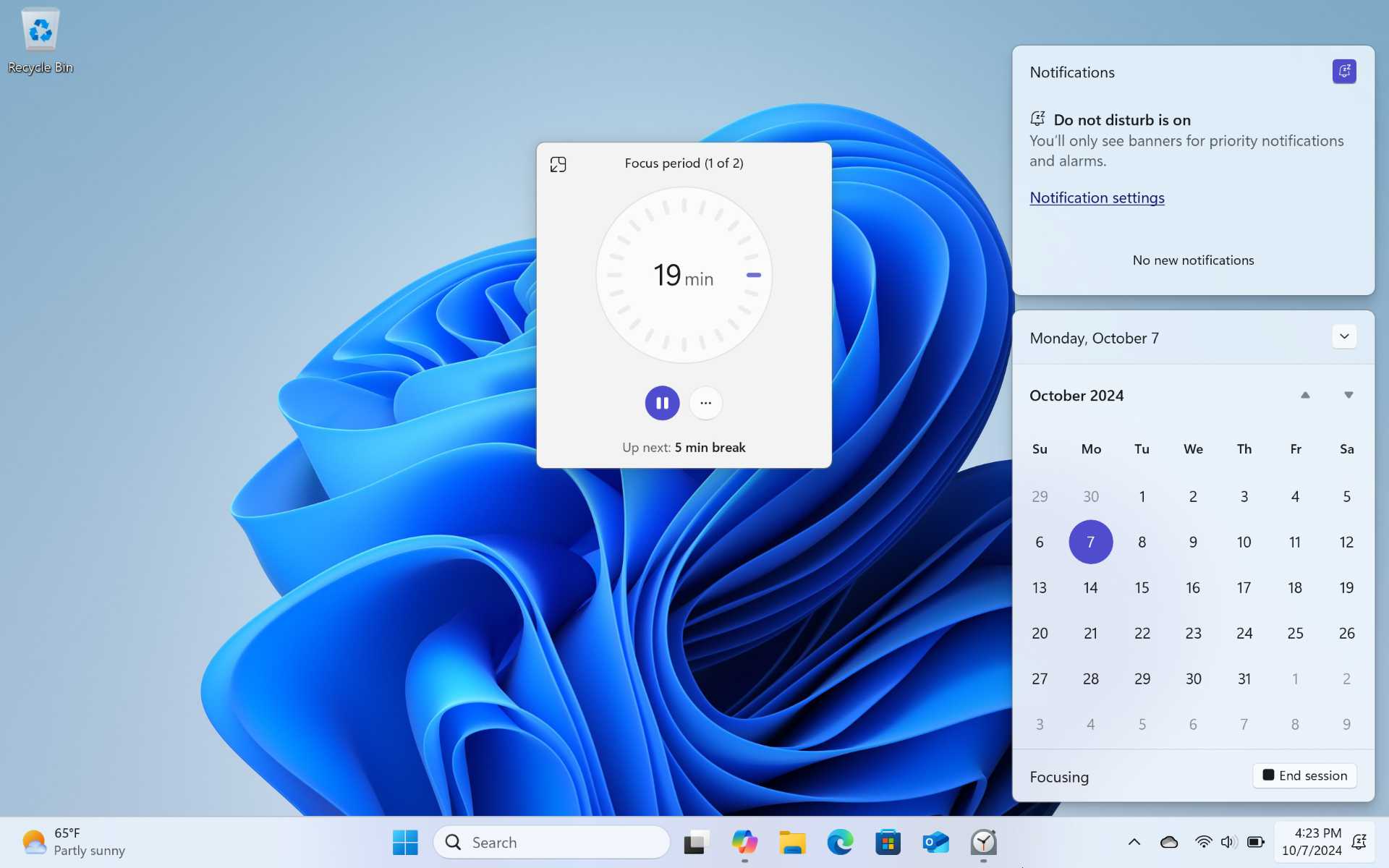1389x868 pixels.
Task: Open Copilot from the taskbar
Action: pos(744,842)
